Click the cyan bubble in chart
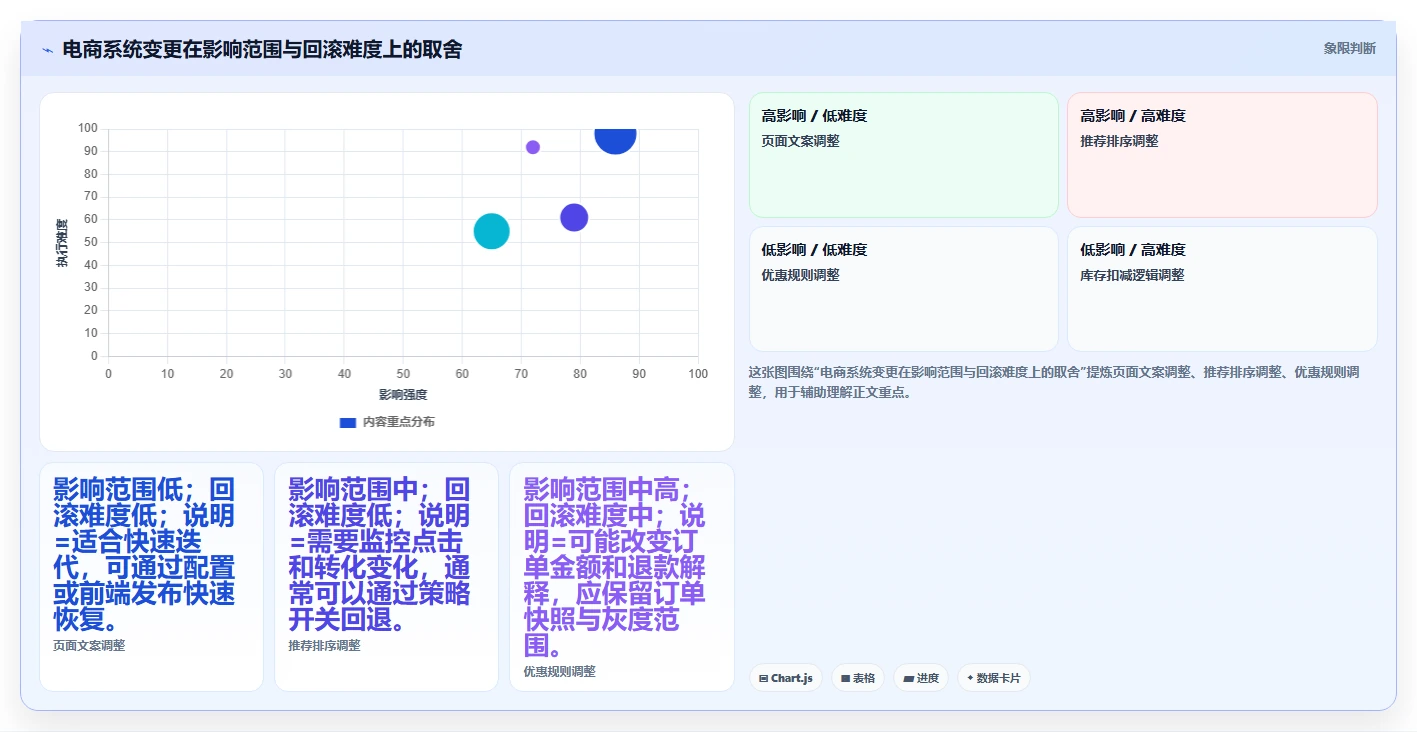The height and width of the screenshot is (732, 1417). coord(491,231)
